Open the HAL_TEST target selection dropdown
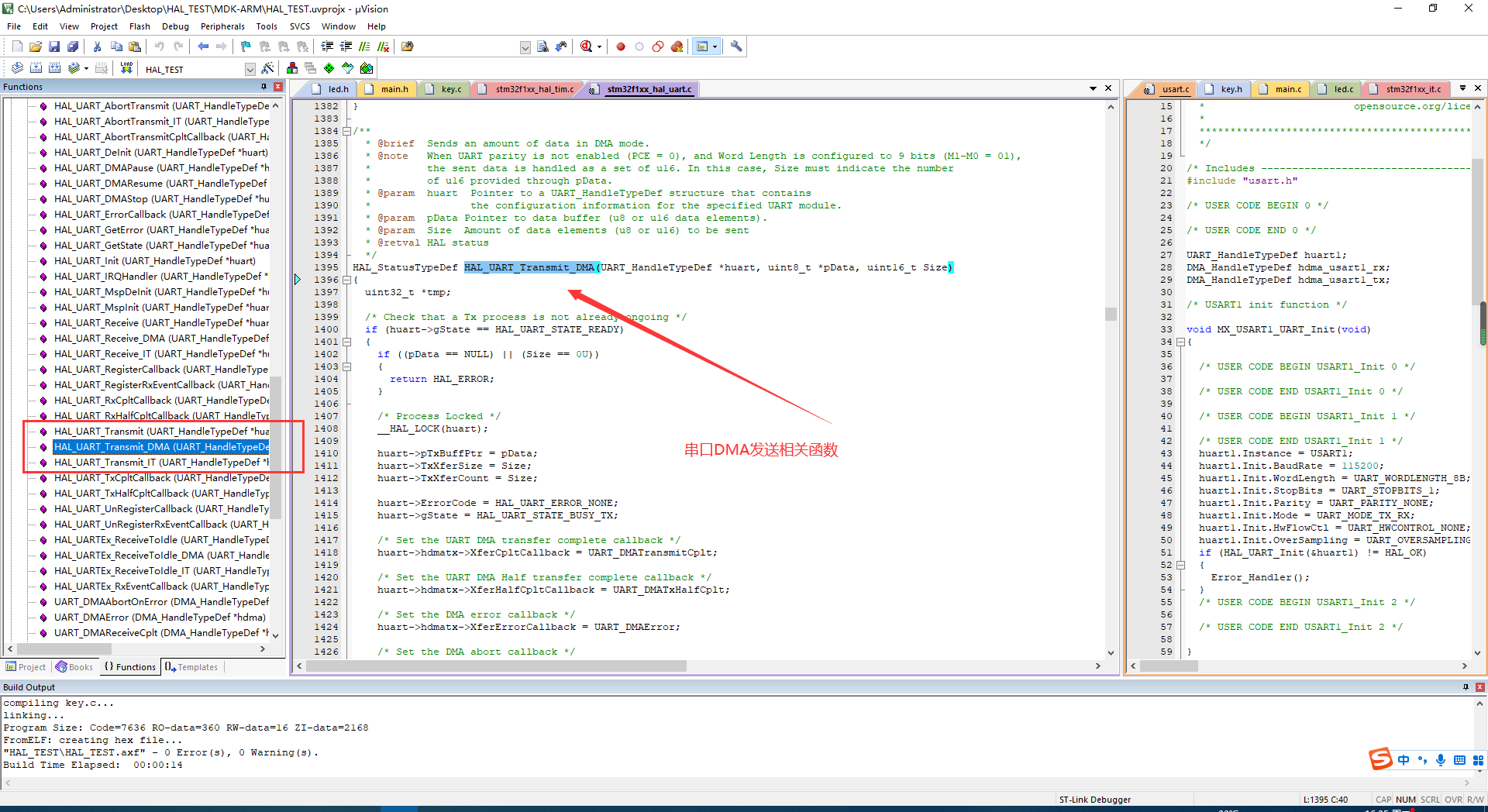This screenshot has height=812, width=1488. click(x=250, y=69)
